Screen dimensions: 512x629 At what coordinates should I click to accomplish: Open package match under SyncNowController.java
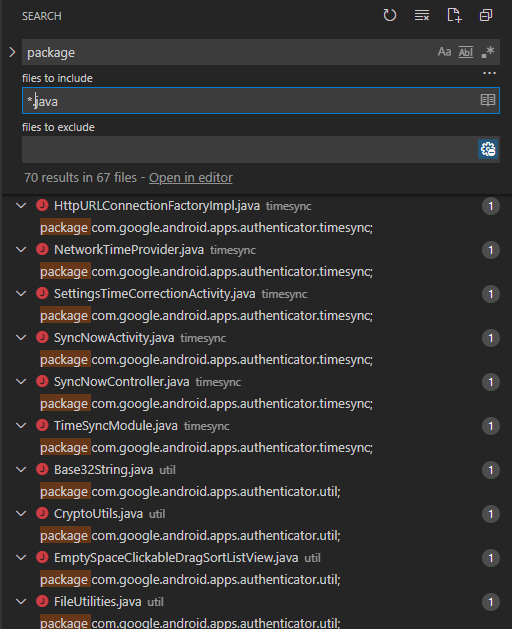(x=206, y=404)
